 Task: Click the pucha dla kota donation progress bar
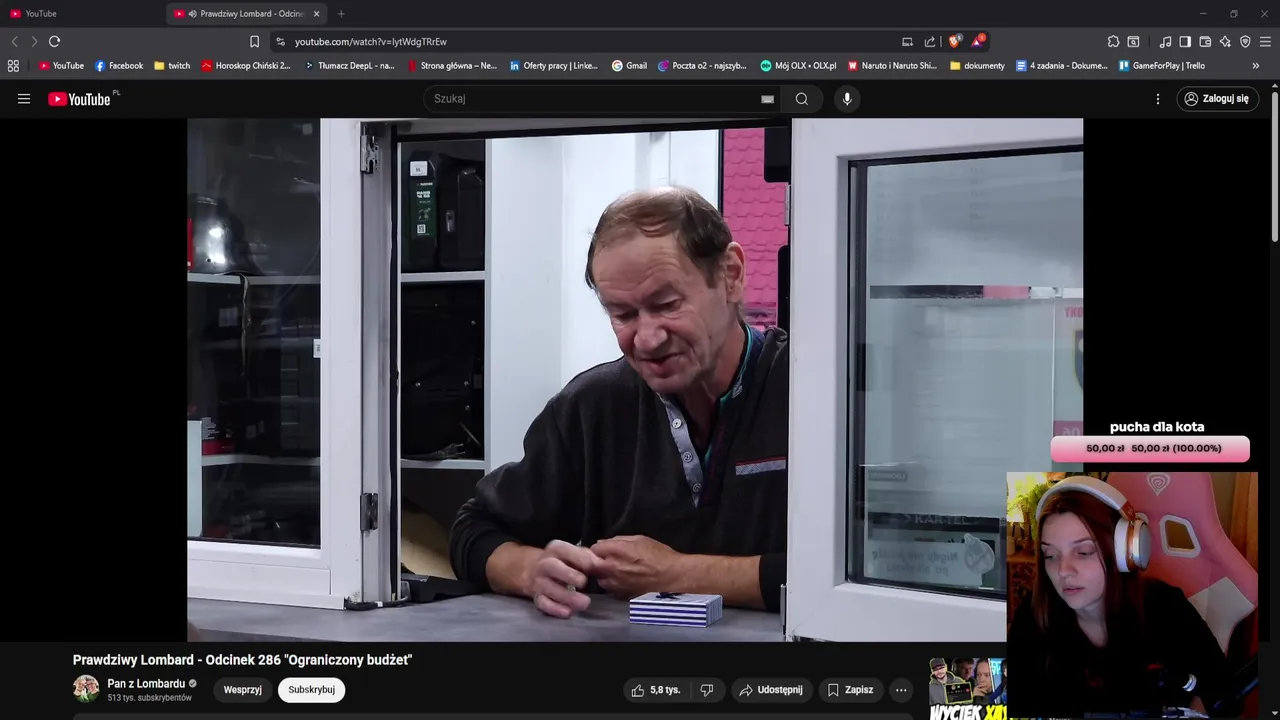pyautogui.click(x=1150, y=449)
